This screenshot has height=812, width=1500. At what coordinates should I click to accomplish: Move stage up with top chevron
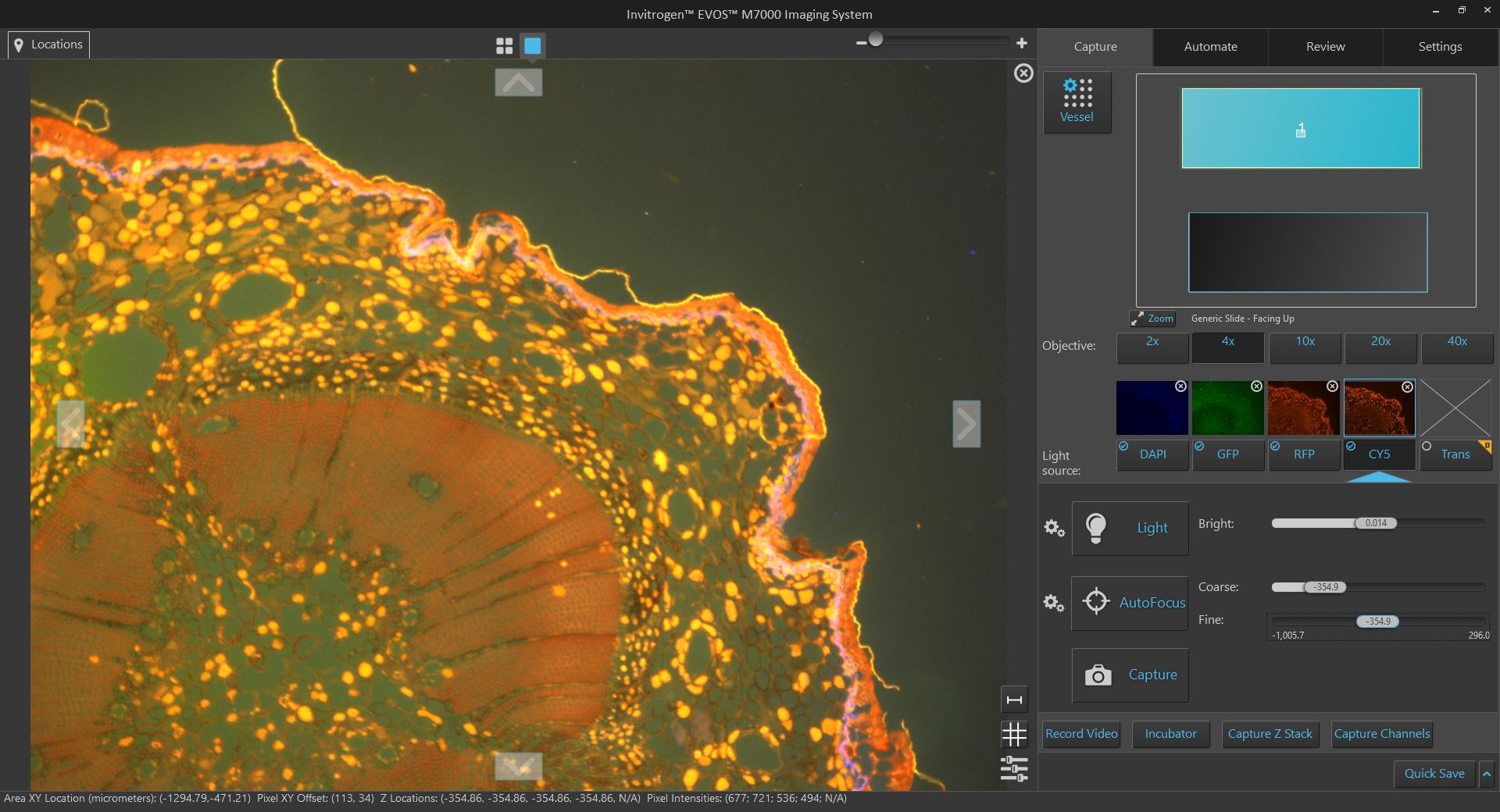click(x=519, y=82)
